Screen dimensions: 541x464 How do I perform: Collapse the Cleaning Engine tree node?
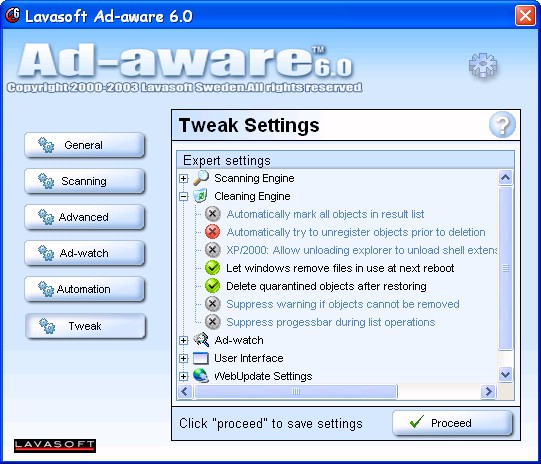[x=184, y=196]
